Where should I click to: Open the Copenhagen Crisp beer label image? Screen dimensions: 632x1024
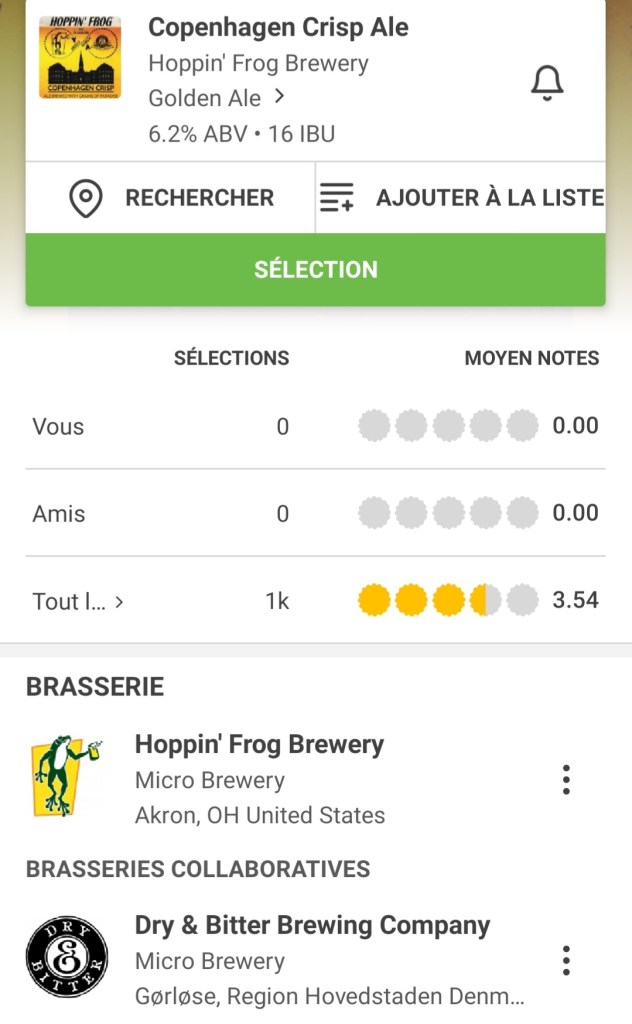click(x=80, y=58)
